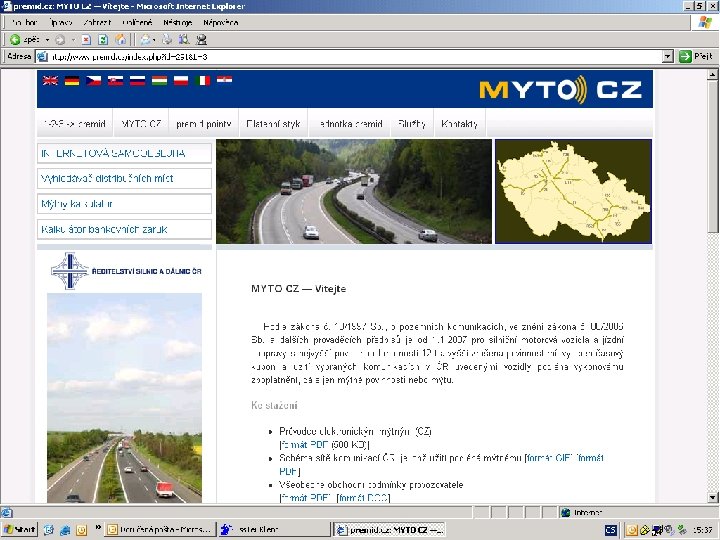This screenshot has height=540, width=720.
Task: Click the green Přejít go button
Action: point(696,56)
